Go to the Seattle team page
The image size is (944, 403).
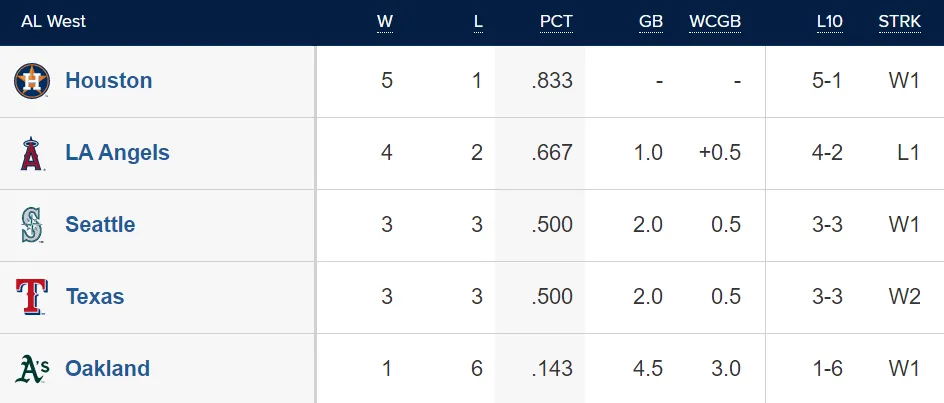coord(100,225)
